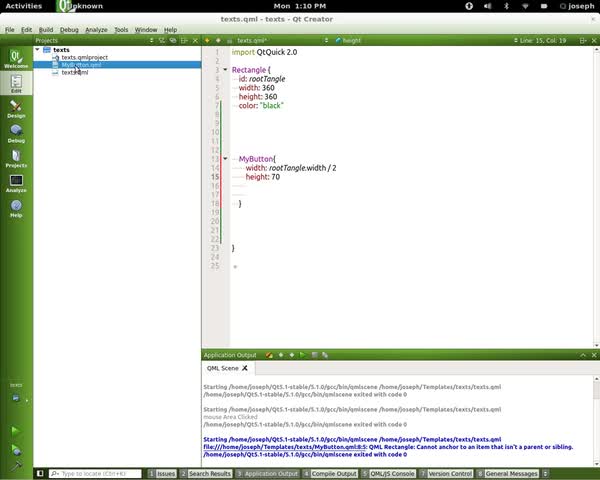The height and width of the screenshot is (480, 600).
Task: Go to the Projects mode
Action: 16,158
